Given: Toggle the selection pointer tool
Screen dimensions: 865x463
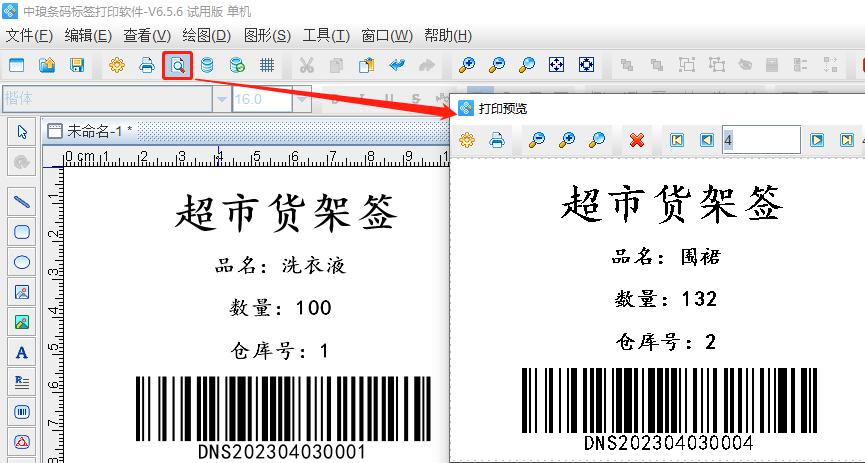Looking at the screenshot, I should tap(22, 131).
